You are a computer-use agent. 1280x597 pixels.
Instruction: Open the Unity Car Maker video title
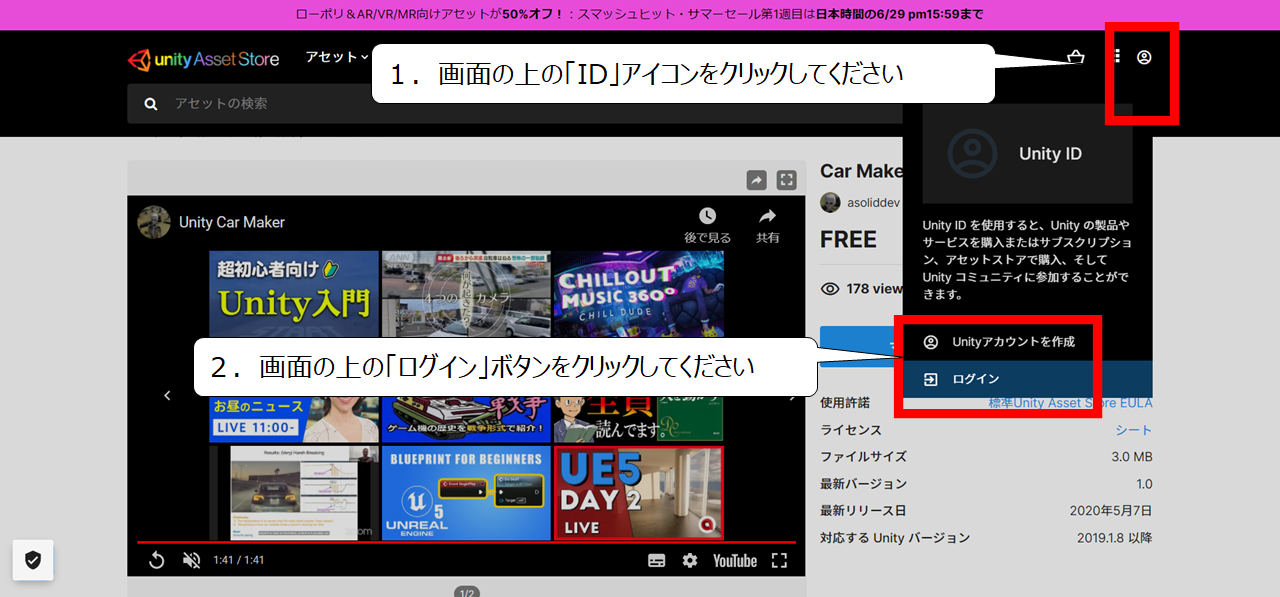tap(232, 222)
